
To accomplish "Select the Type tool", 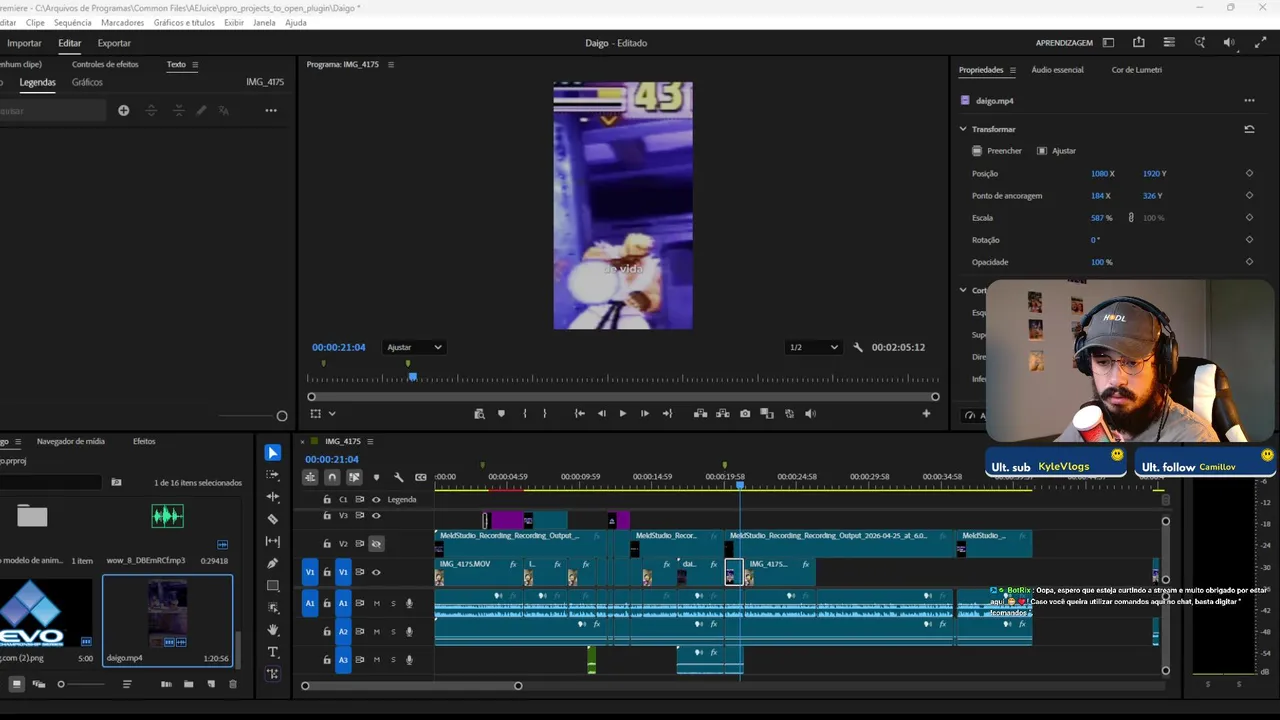I will point(273,652).
